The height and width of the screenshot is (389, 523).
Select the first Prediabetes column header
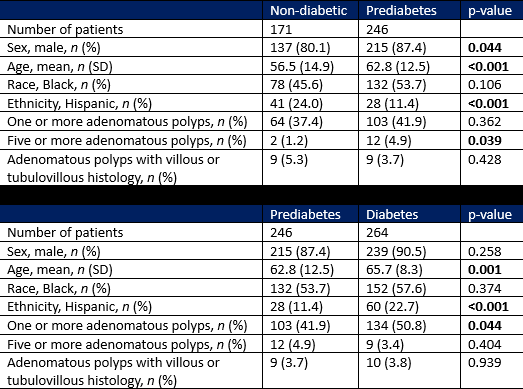click(x=401, y=11)
